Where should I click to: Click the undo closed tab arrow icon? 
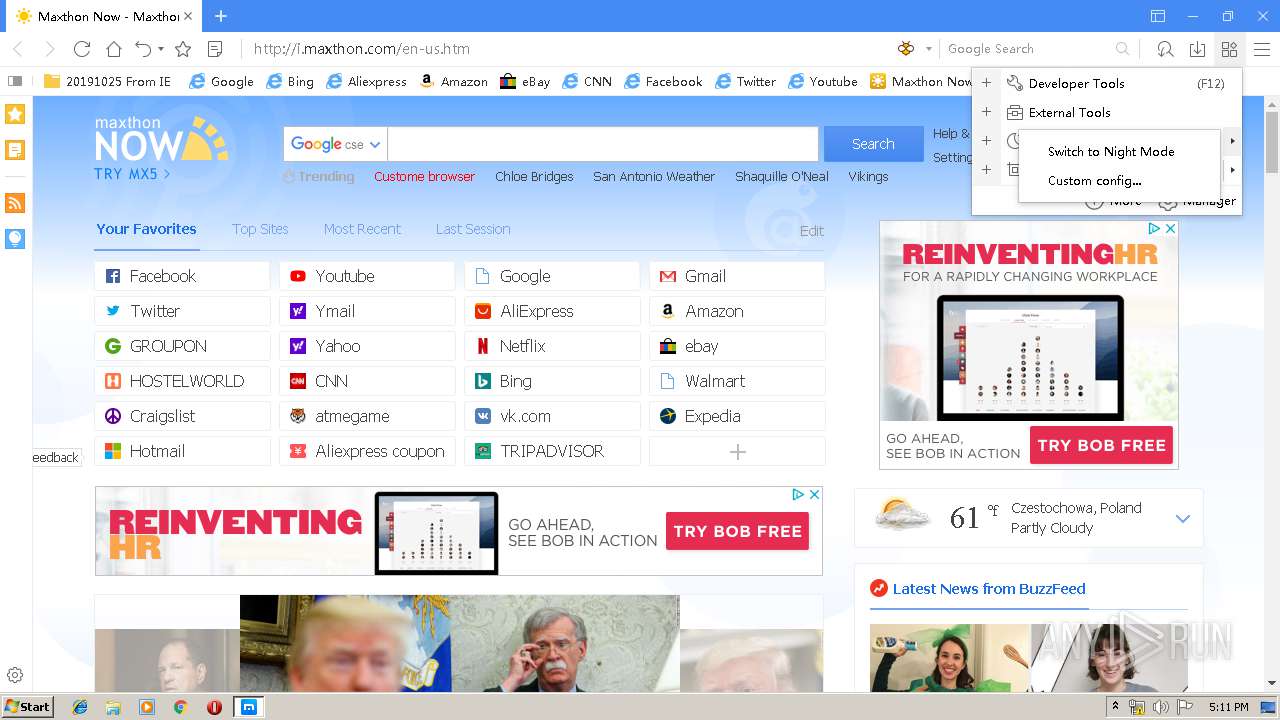pos(143,49)
